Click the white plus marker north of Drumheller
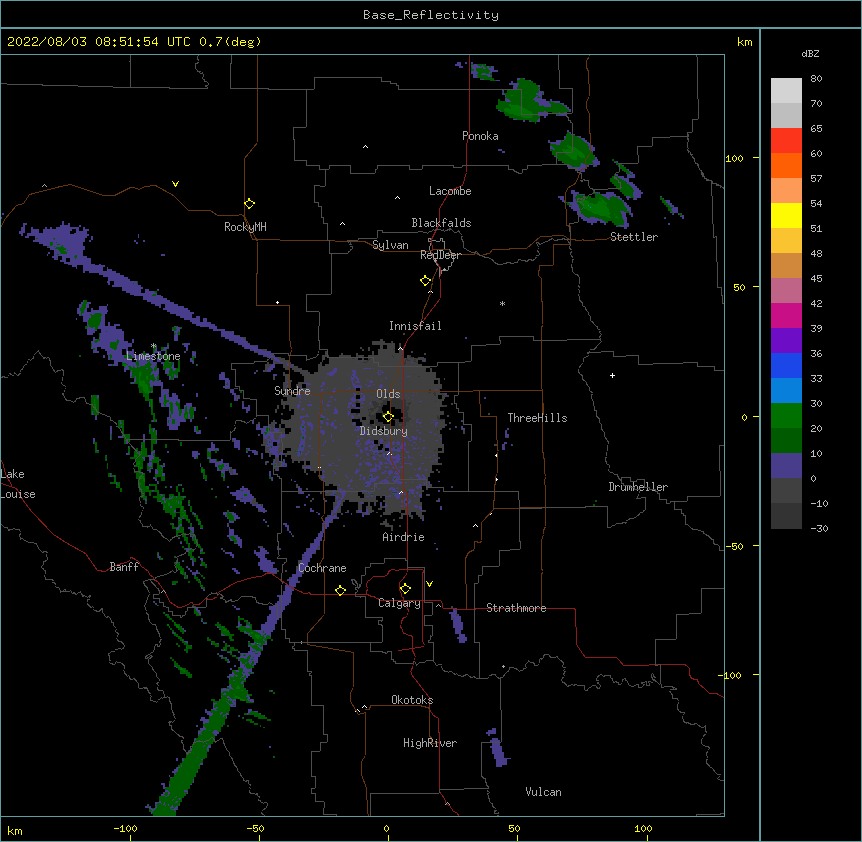The width and height of the screenshot is (862, 842). (x=612, y=375)
